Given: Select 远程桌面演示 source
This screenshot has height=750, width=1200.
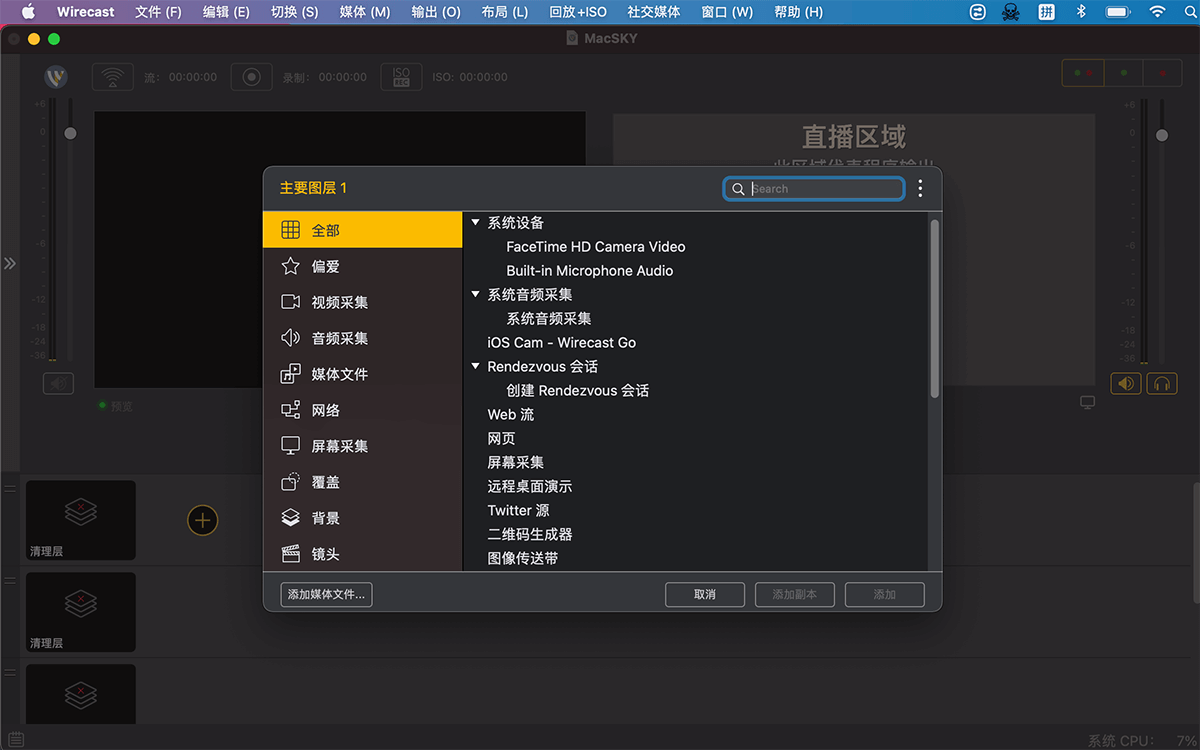Looking at the screenshot, I should tap(530, 486).
